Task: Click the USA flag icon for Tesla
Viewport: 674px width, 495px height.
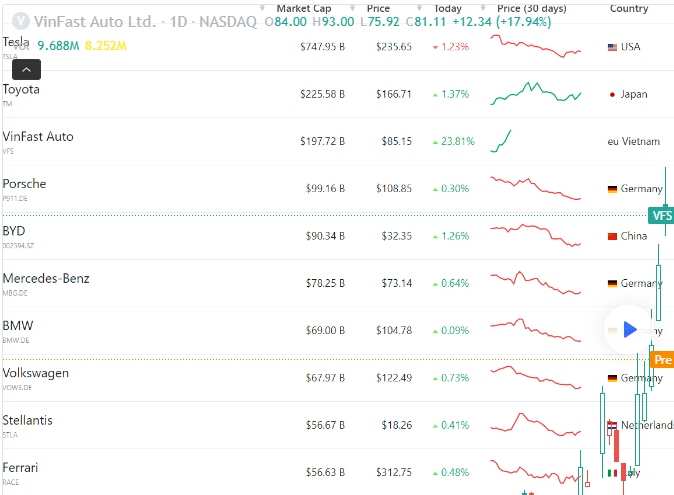Action: coord(613,47)
